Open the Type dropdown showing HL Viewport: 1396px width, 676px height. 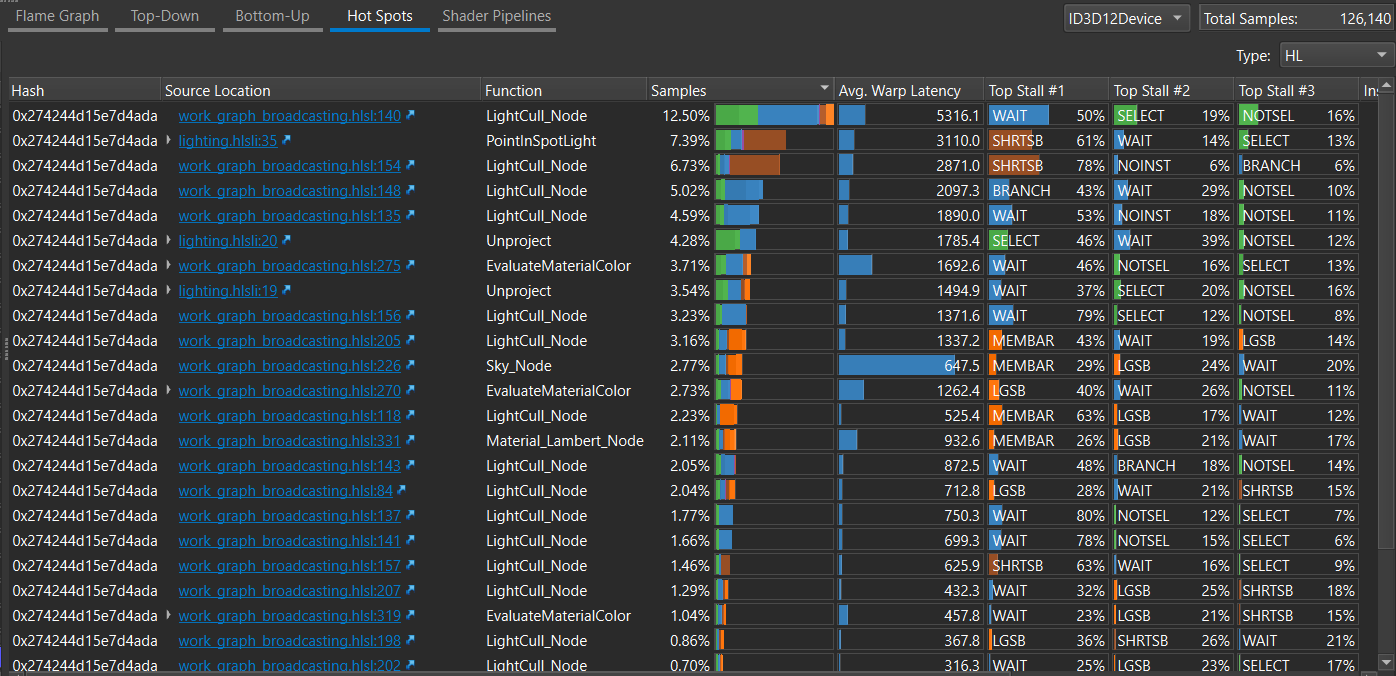point(1334,56)
